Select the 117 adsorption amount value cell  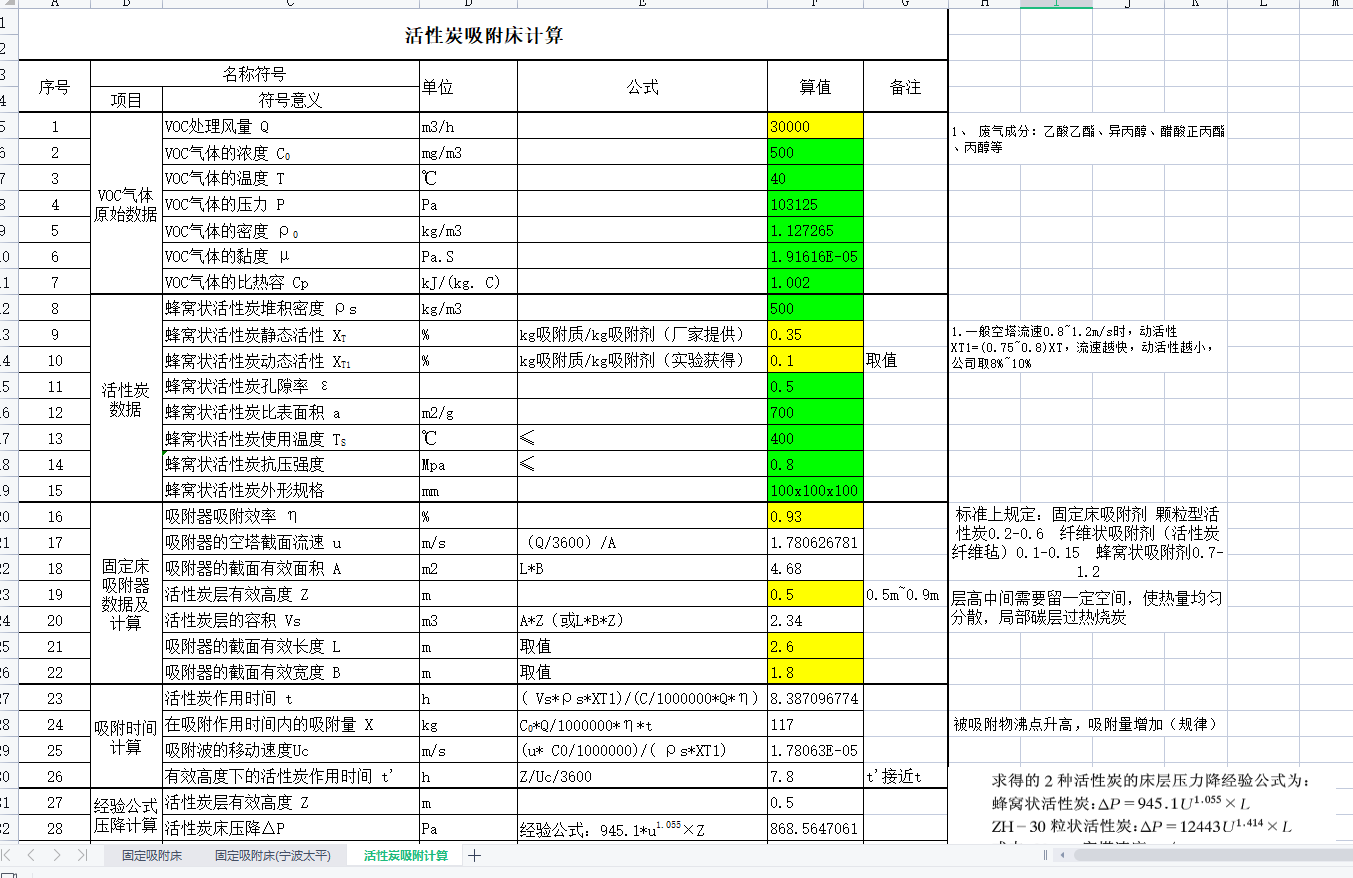coord(815,725)
